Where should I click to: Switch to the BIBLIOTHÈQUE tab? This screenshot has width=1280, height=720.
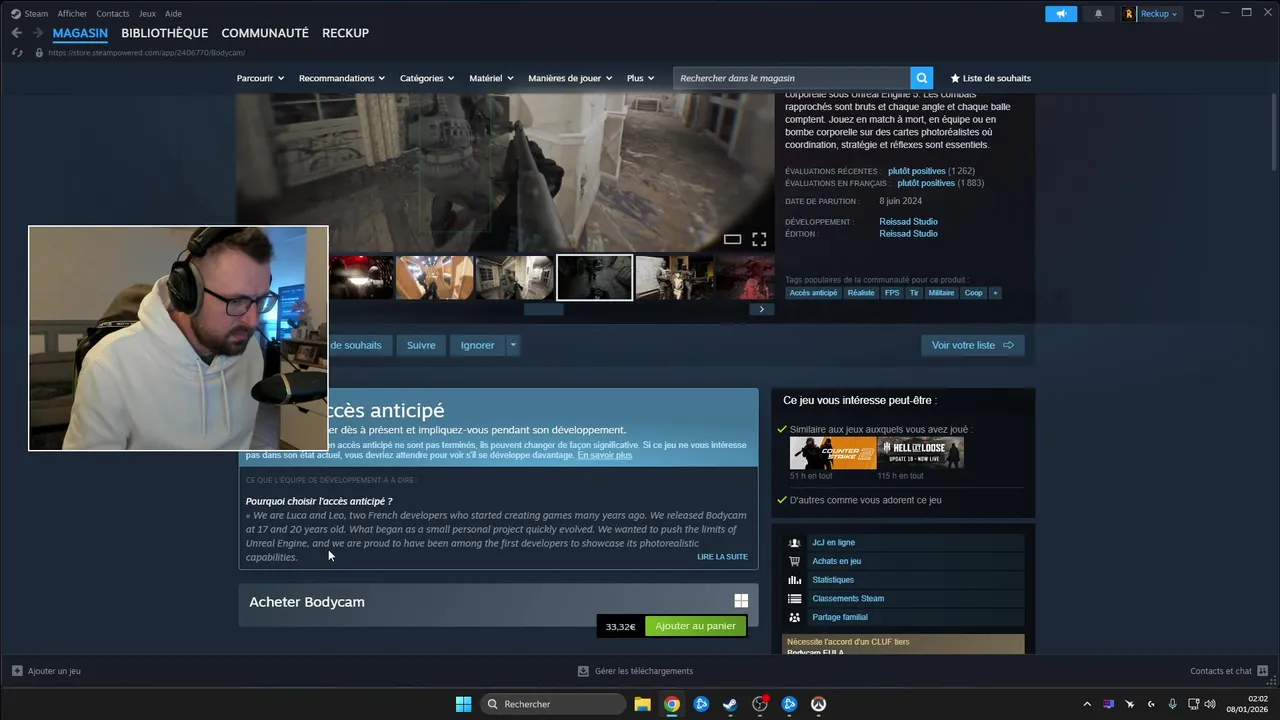165,33
